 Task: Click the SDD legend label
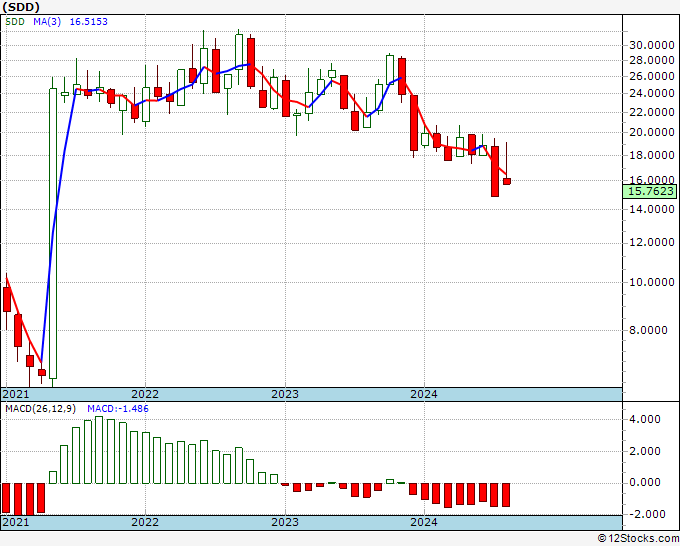tap(15, 22)
